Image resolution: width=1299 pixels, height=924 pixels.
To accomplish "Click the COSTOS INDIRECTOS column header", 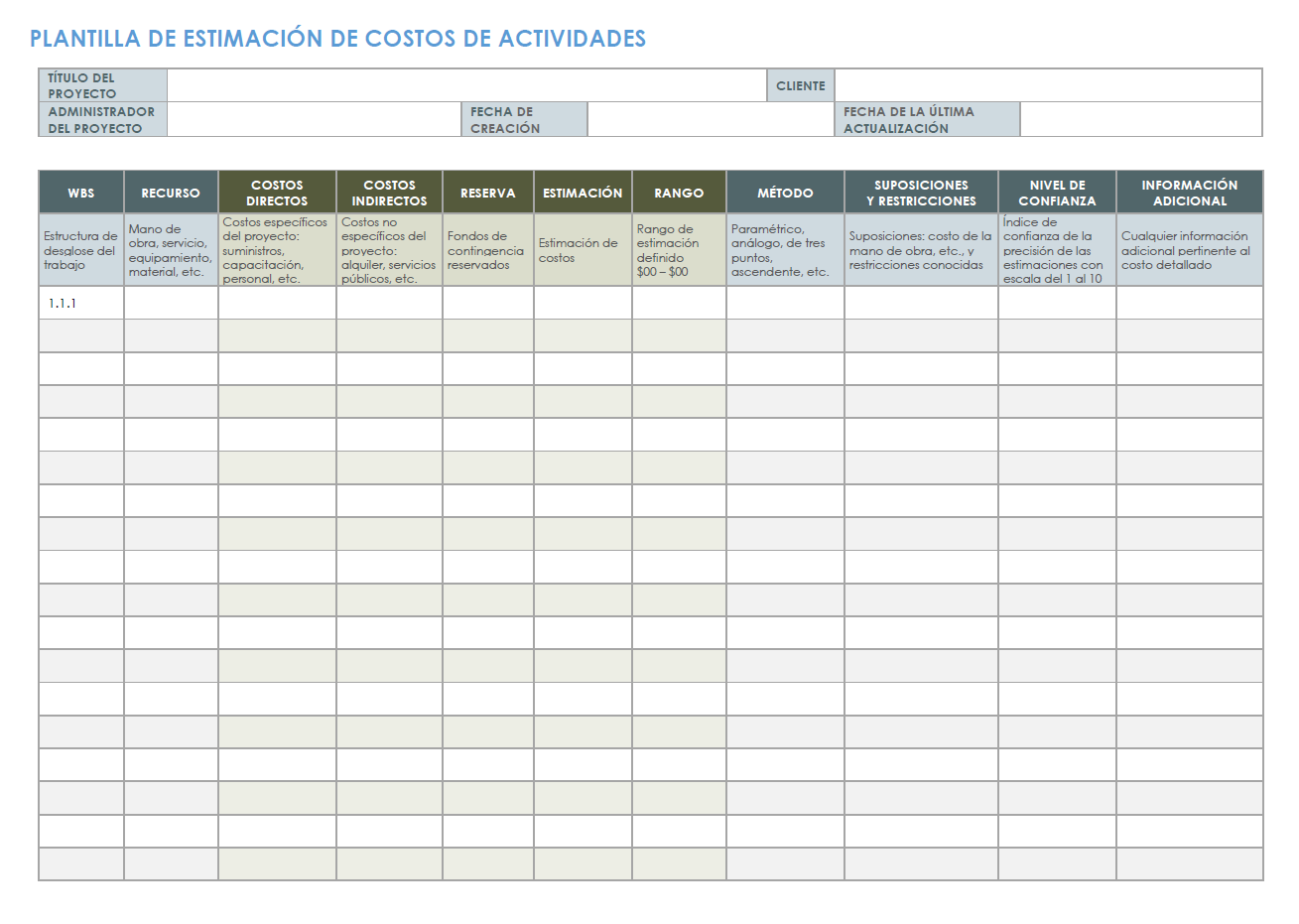I will click(389, 193).
